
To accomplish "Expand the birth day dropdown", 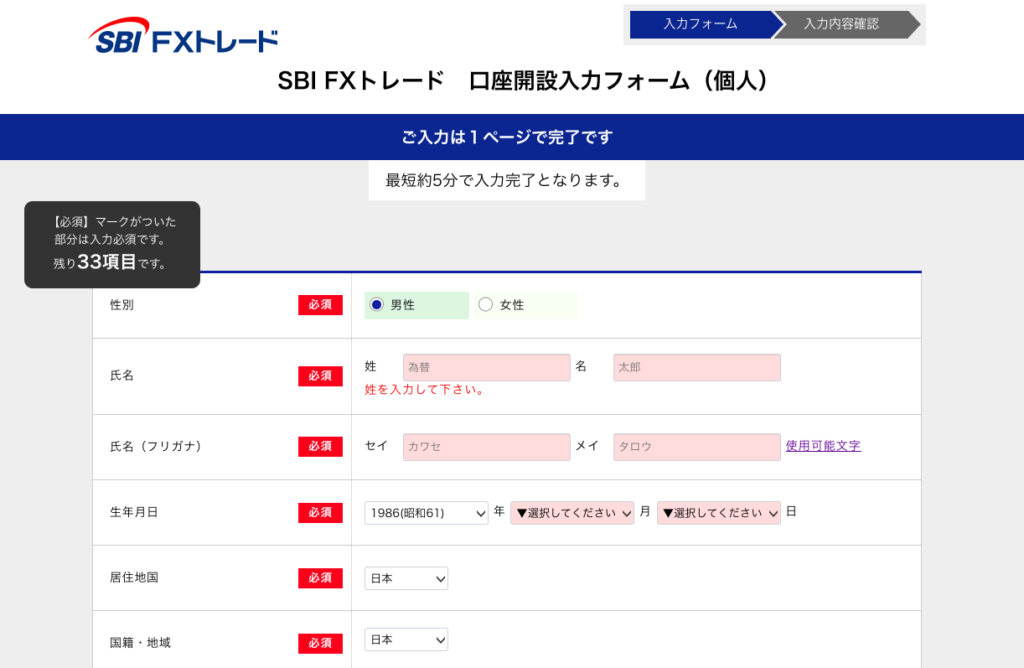I will [x=718, y=513].
